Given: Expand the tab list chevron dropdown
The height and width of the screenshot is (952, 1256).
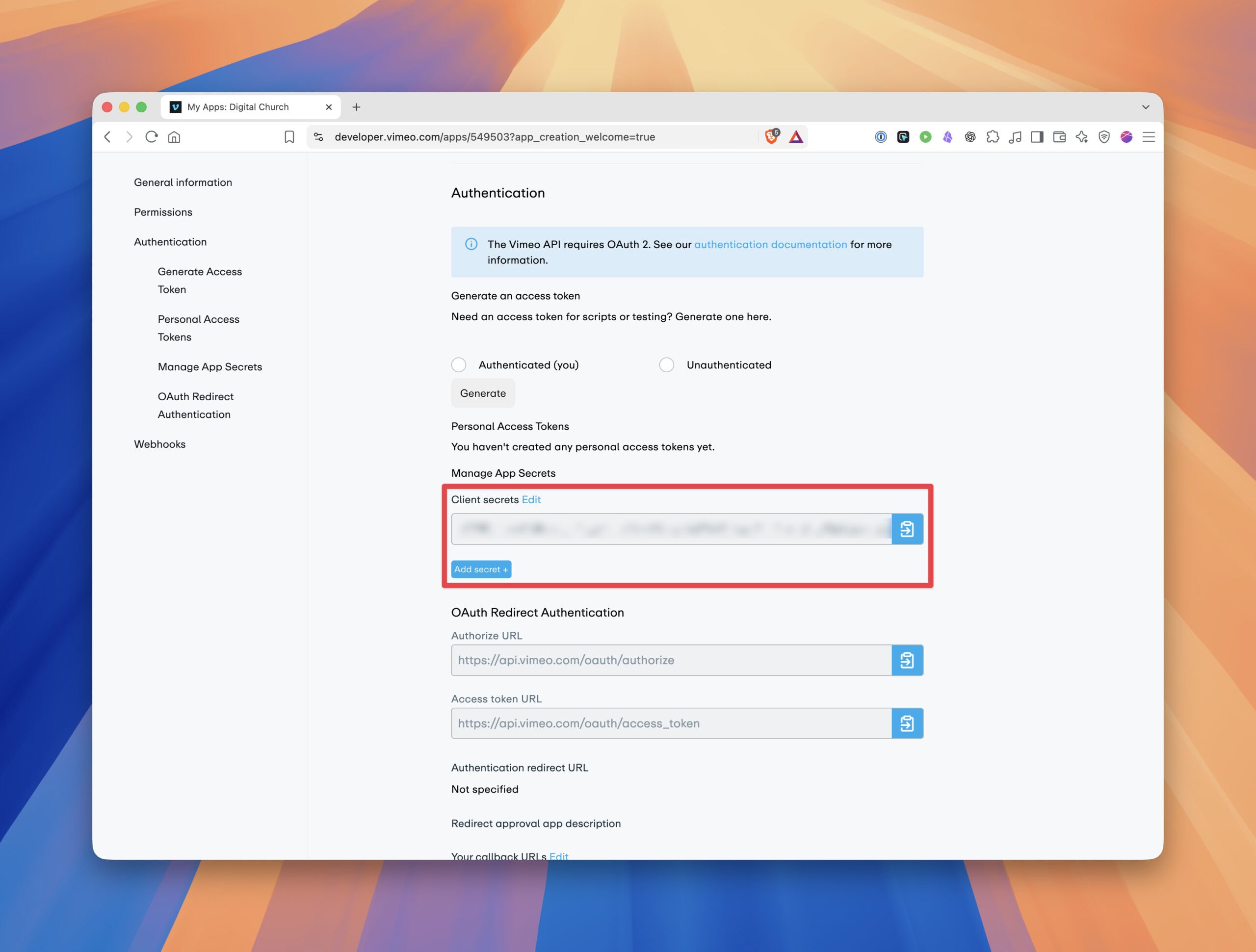Looking at the screenshot, I should click(1146, 107).
